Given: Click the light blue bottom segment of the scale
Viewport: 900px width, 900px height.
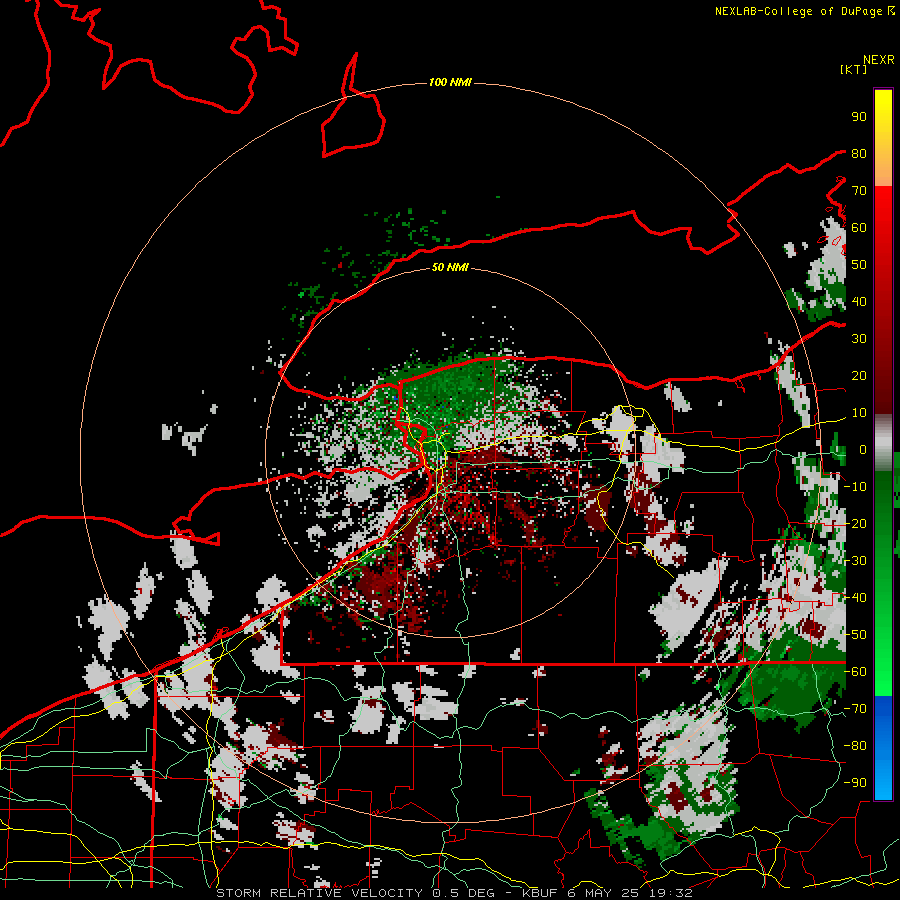Looking at the screenshot, I should [883, 783].
